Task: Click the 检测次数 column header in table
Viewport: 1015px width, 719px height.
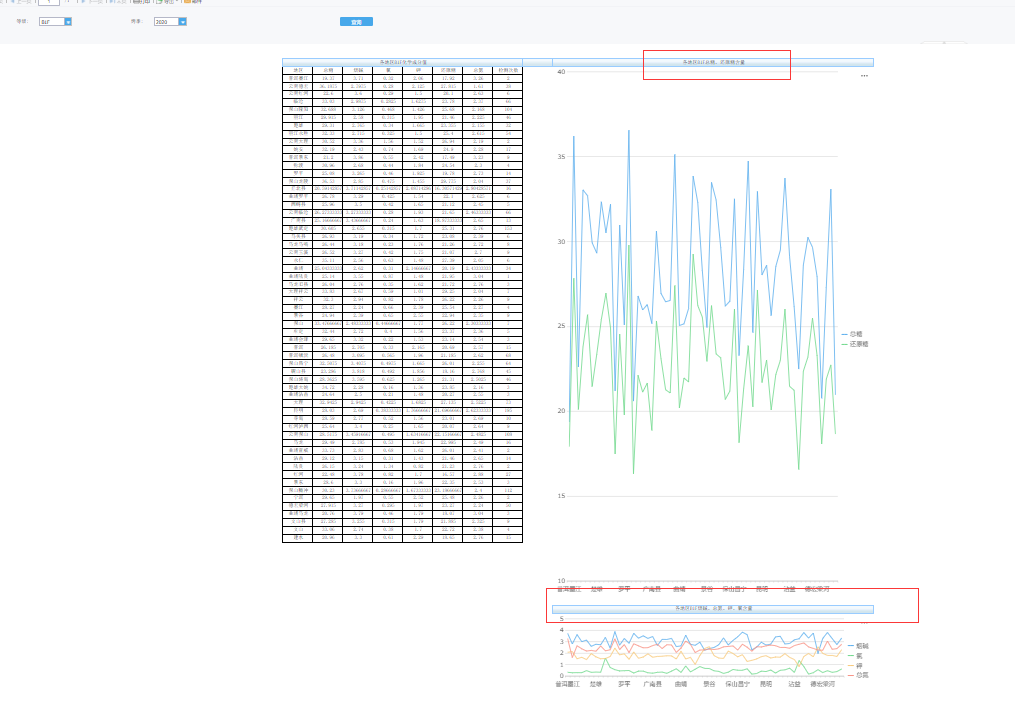Action: coord(508,70)
